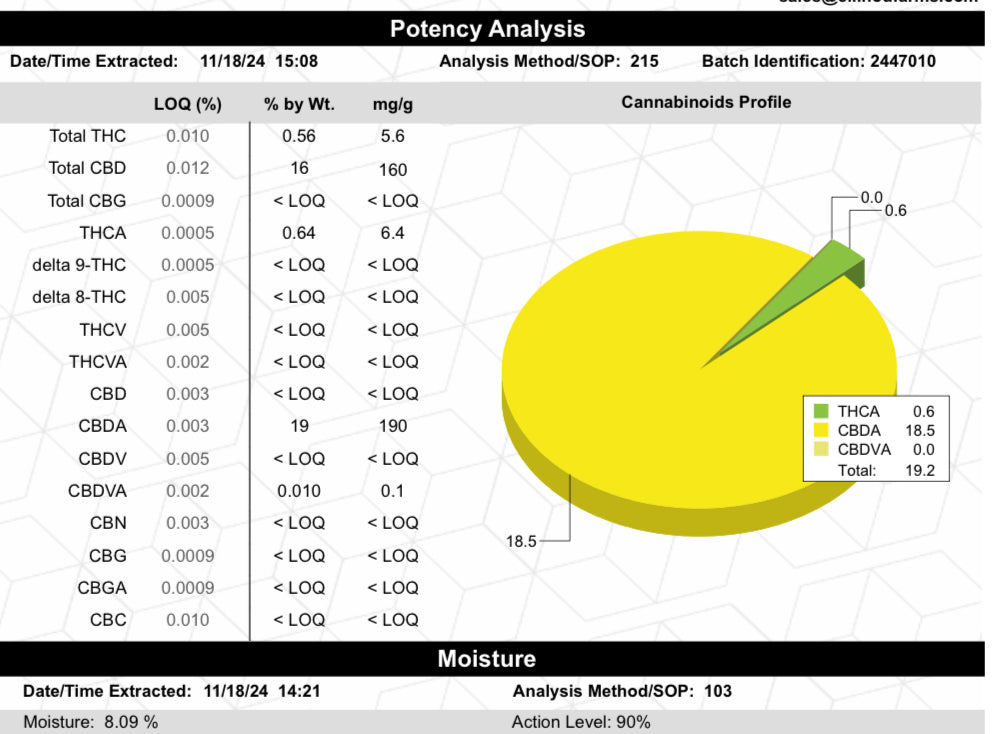Select the Action Level 90% text

pos(580,722)
